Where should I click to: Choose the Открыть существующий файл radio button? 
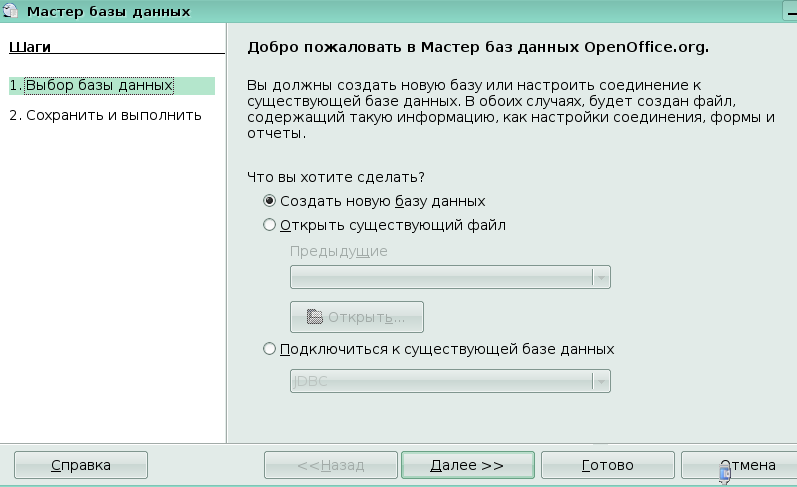(269, 225)
